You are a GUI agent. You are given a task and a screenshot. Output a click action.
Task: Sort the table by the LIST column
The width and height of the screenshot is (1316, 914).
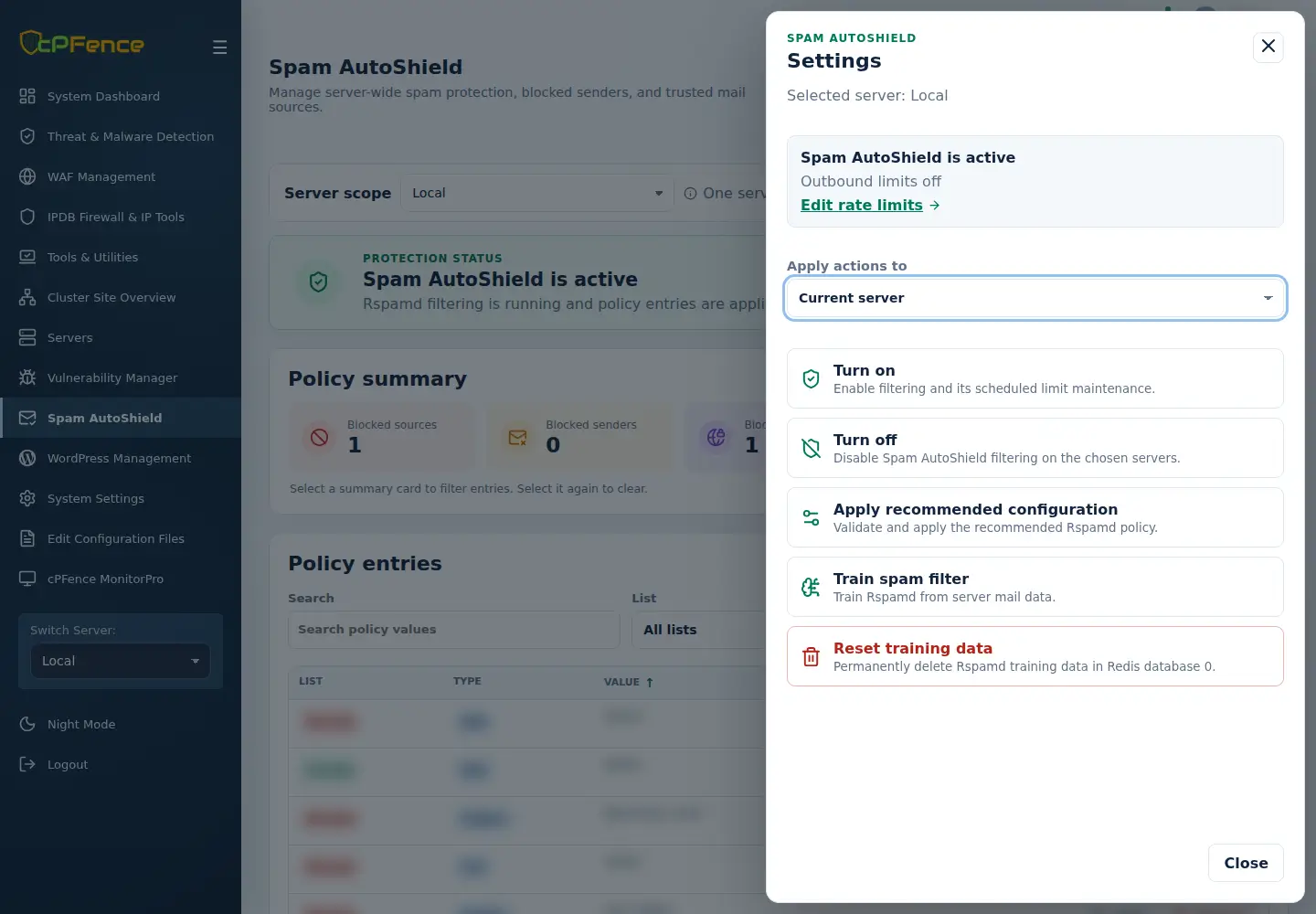311,681
